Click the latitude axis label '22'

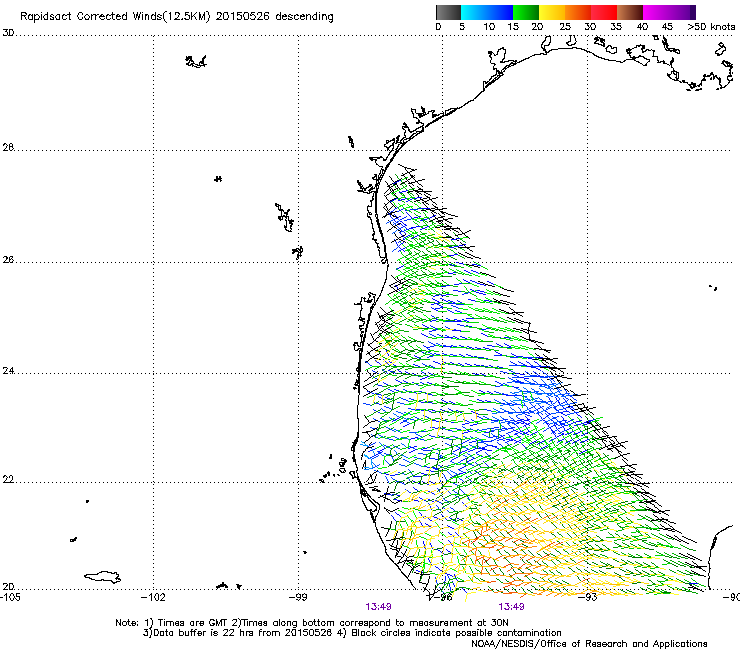coord(8,480)
